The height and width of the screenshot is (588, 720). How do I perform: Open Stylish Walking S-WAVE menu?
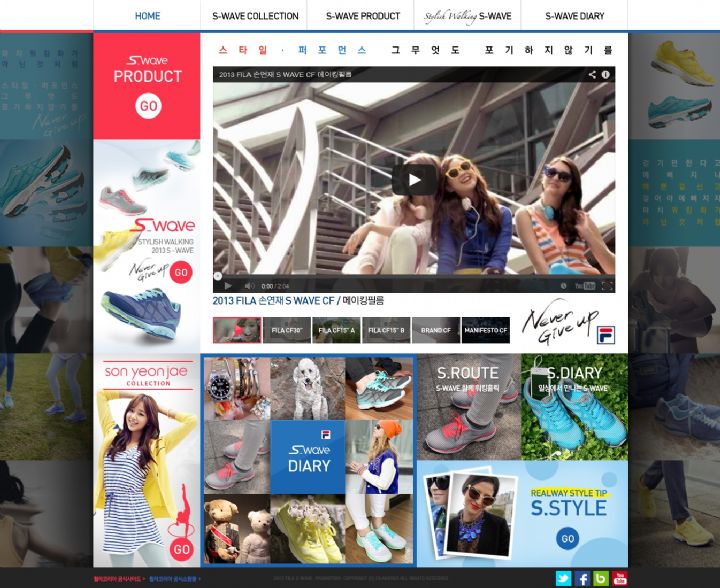(467, 16)
